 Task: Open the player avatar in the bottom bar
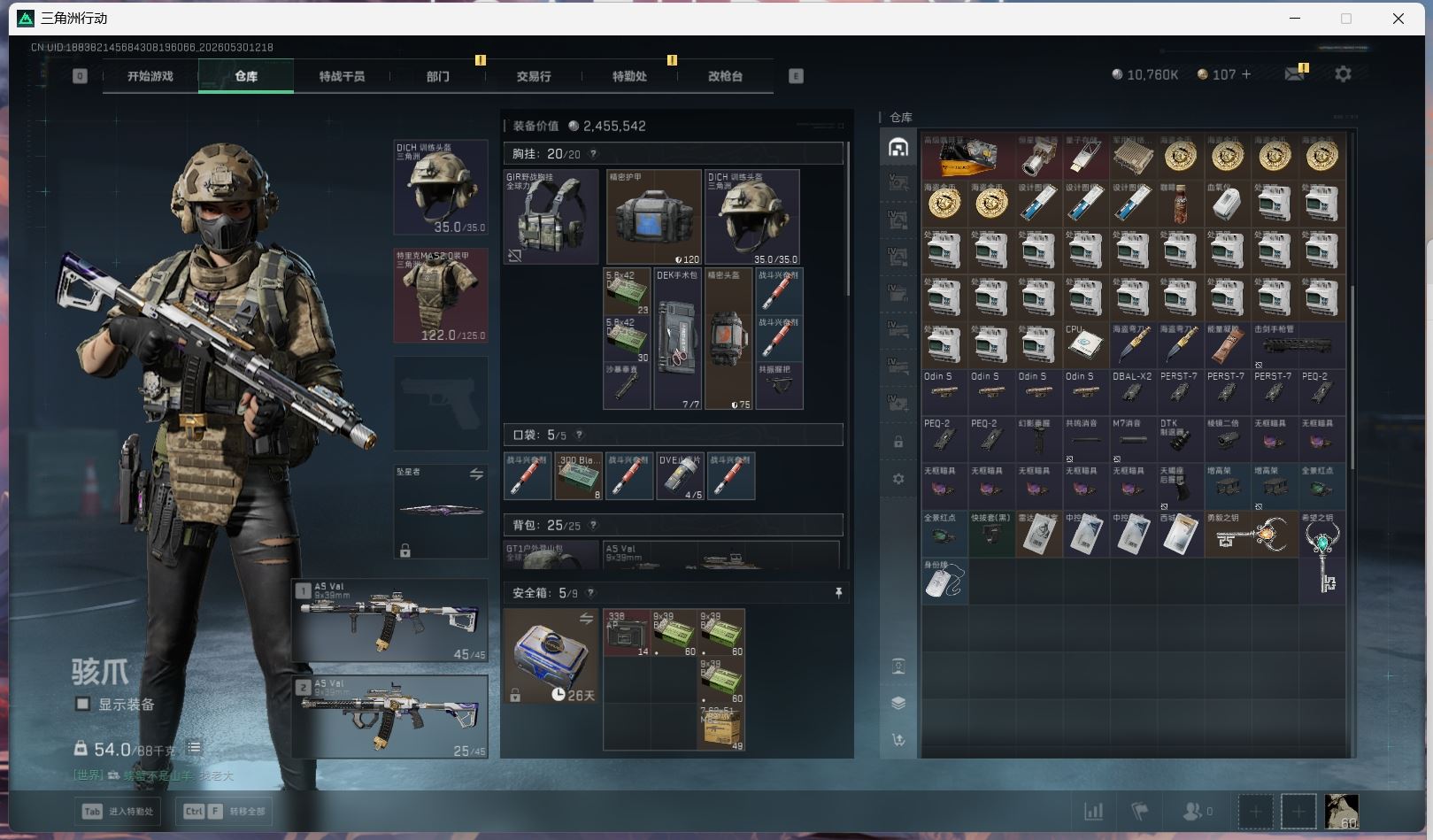1341,811
